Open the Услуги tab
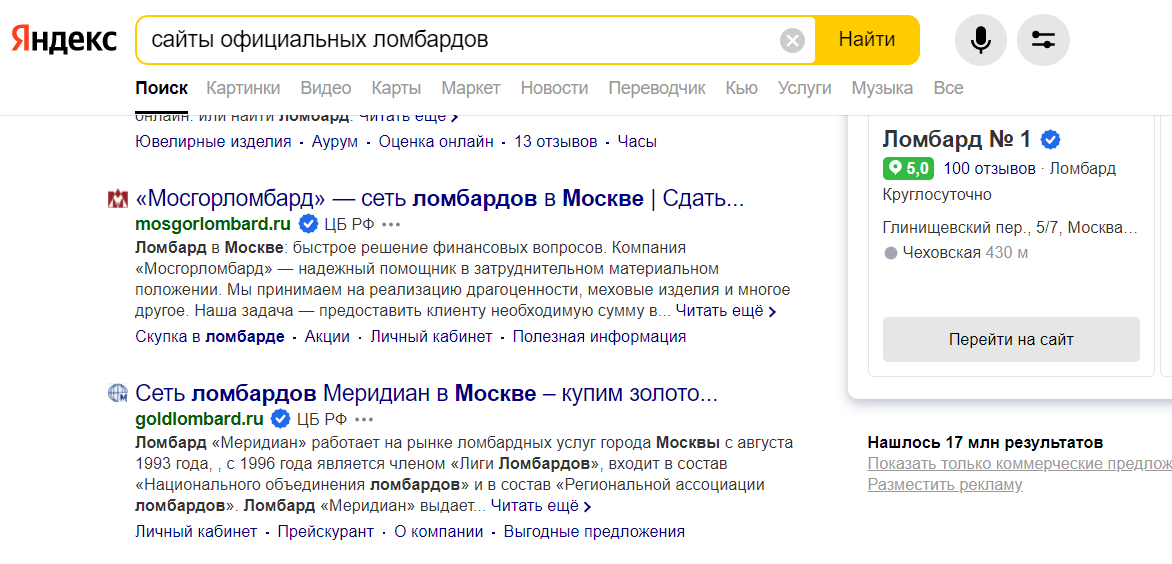 pyautogui.click(x=804, y=88)
